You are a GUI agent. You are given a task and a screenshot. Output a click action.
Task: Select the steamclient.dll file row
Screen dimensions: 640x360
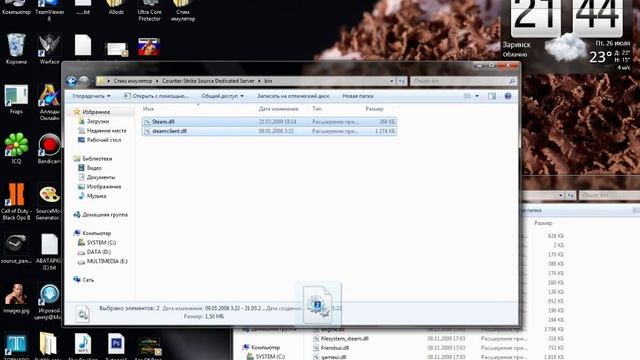click(x=269, y=131)
